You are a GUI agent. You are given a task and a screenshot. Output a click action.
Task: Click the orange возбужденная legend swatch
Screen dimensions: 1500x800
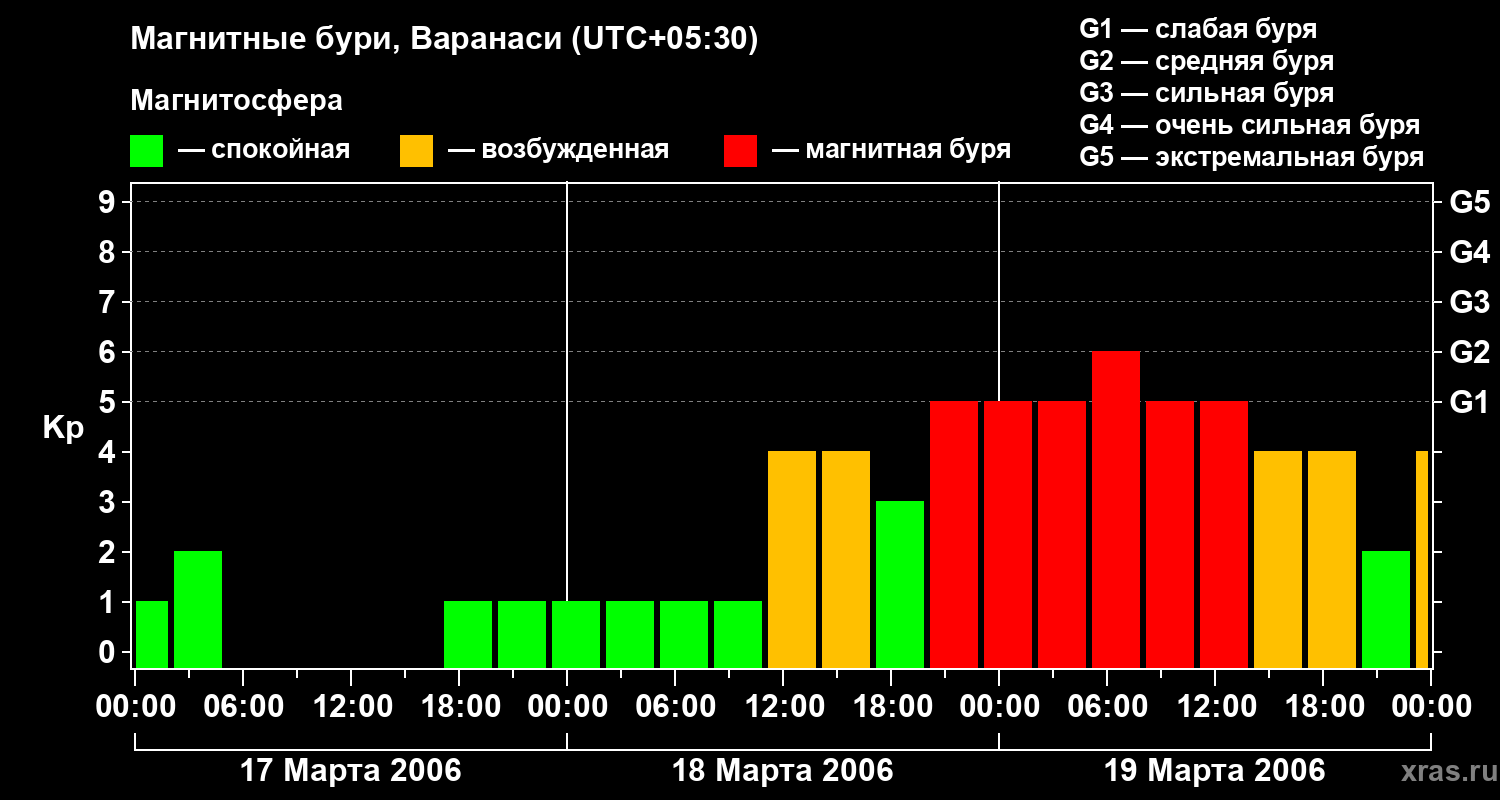[416, 151]
